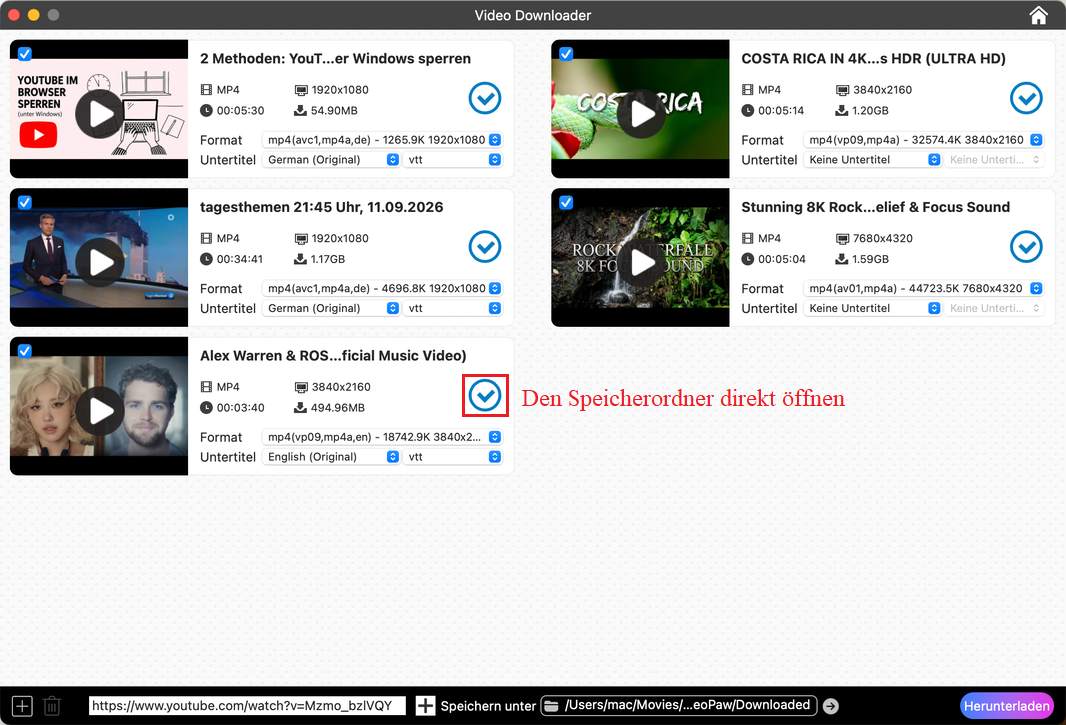The width and height of the screenshot is (1066, 725).
Task: Add URL with plus icon beside link field
Action: coord(426,706)
